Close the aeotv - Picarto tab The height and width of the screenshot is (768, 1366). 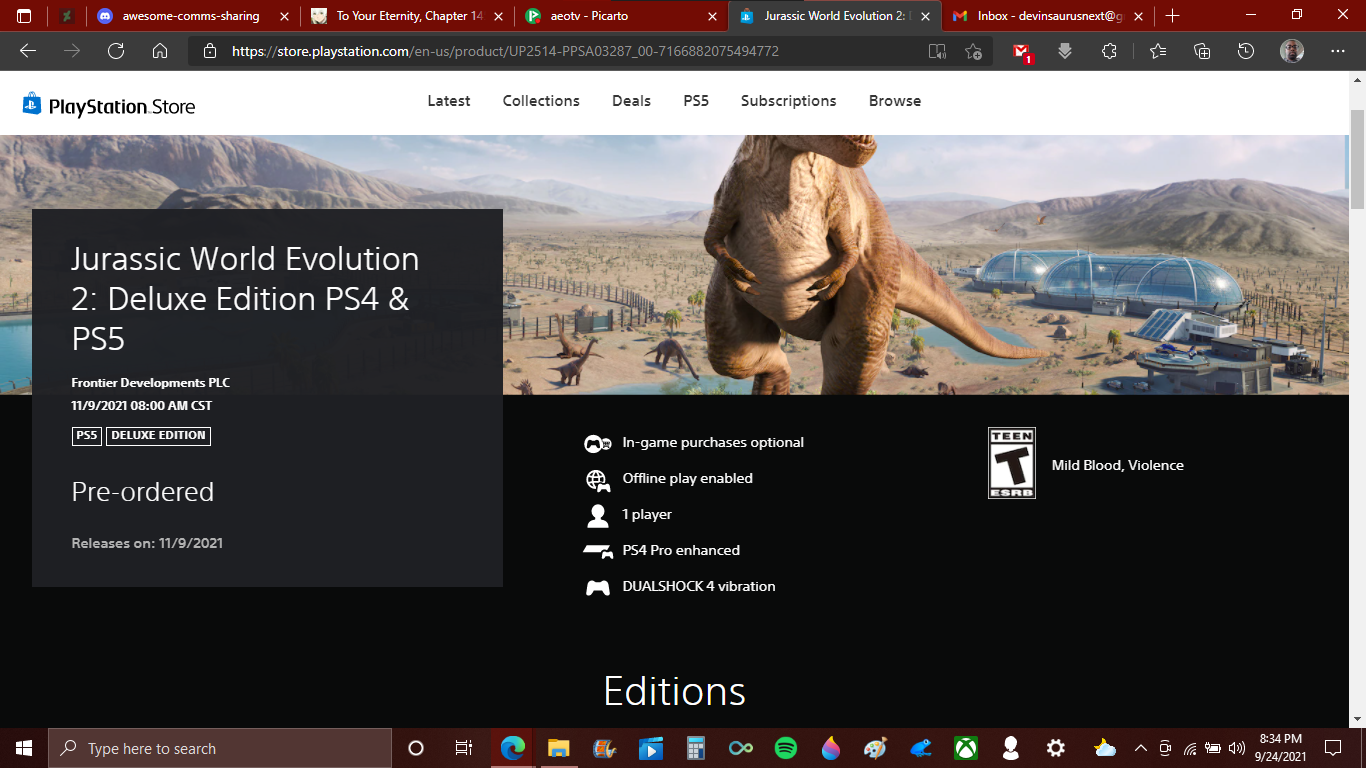712,16
